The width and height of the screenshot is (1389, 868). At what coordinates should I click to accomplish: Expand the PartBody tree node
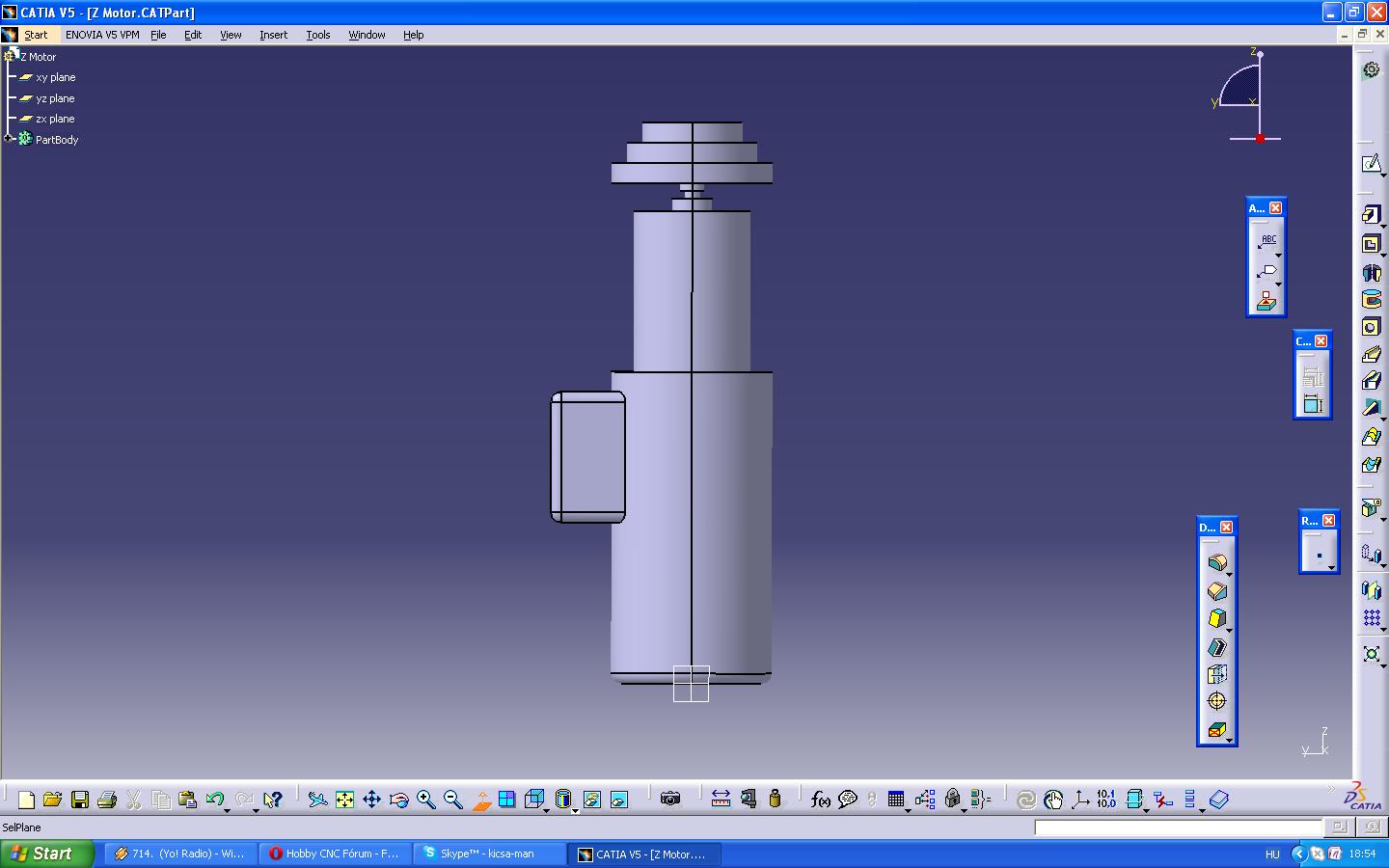[x=9, y=139]
